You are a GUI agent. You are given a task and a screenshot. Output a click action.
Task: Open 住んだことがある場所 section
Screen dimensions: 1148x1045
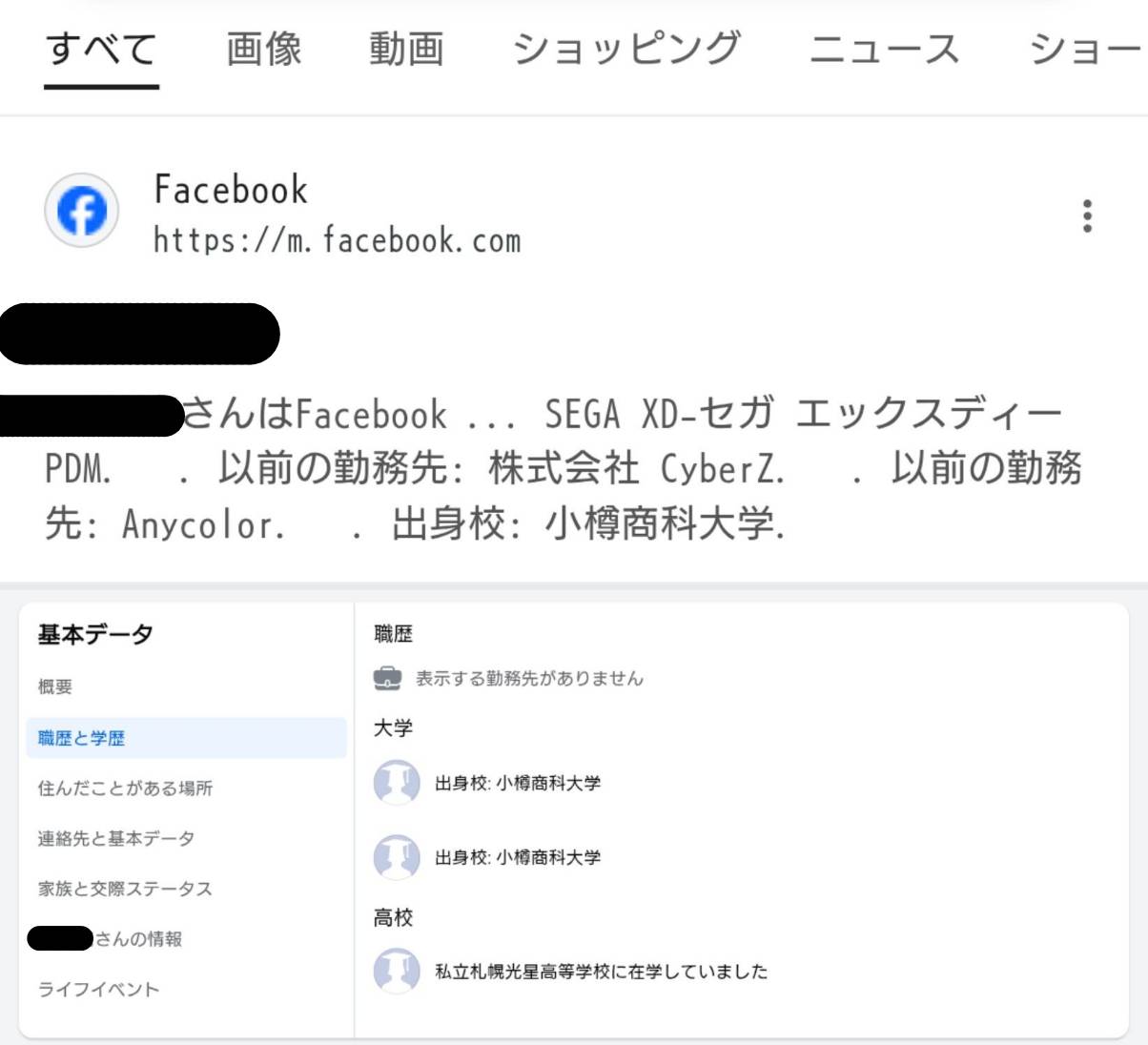(125, 789)
